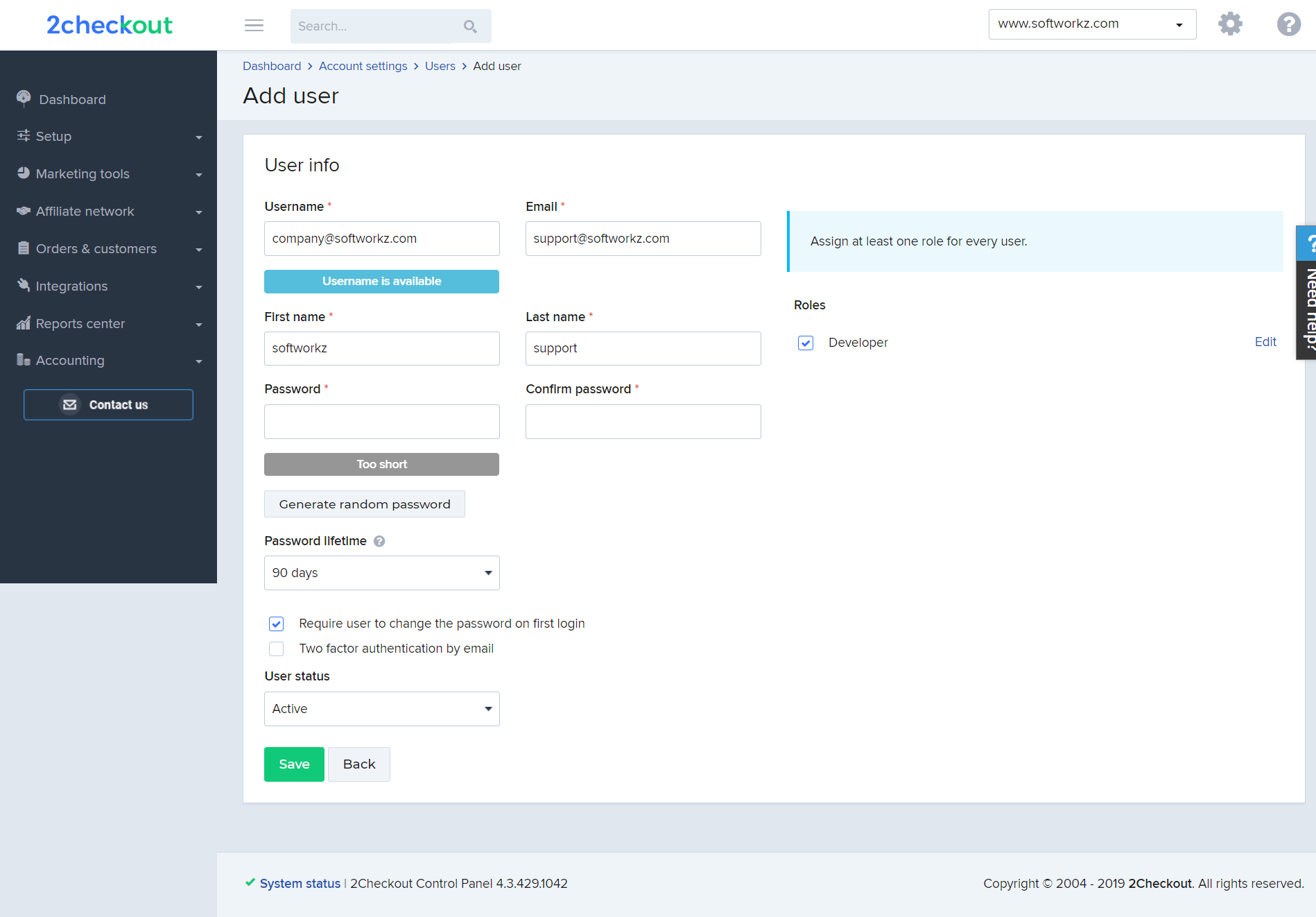Click the green Save button
The width and height of the screenshot is (1316, 917).
(x=294, y=764)
